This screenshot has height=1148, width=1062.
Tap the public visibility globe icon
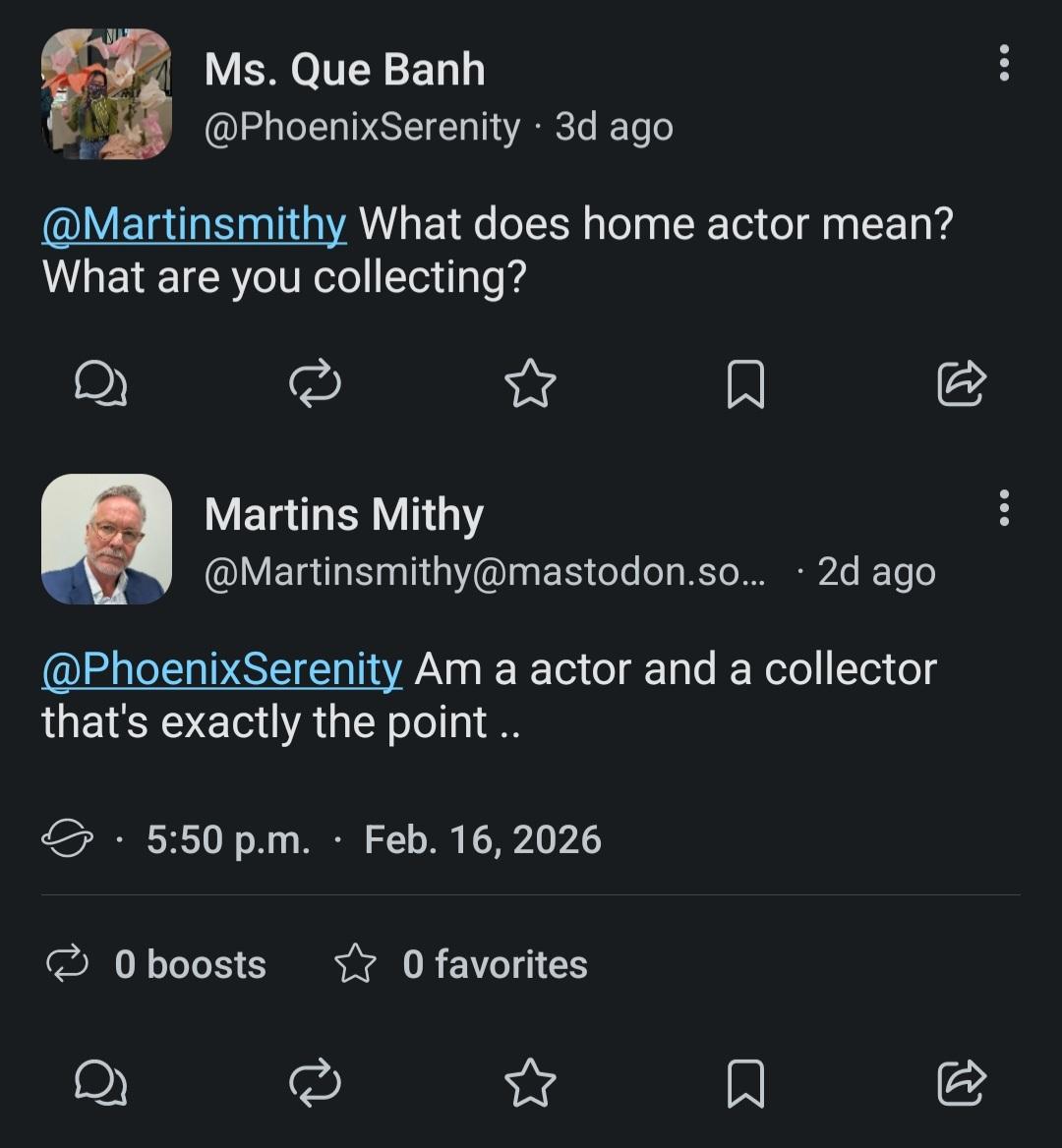67,840
